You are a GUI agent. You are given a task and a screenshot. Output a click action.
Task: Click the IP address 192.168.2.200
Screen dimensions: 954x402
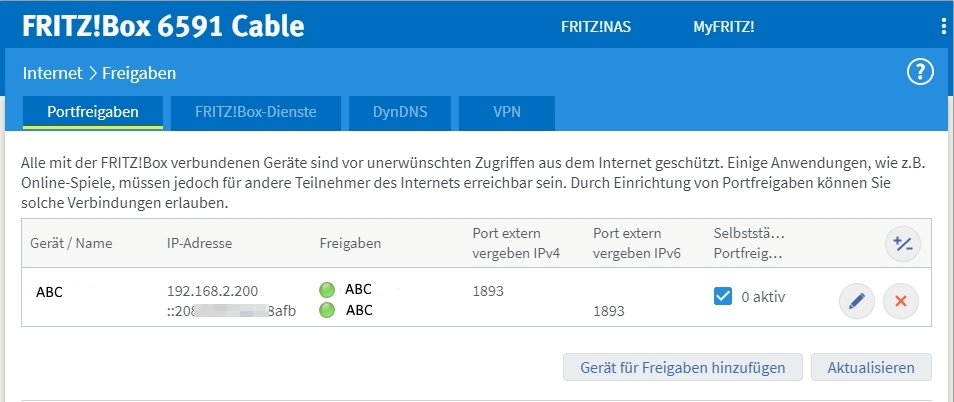[x=213, y=291]
